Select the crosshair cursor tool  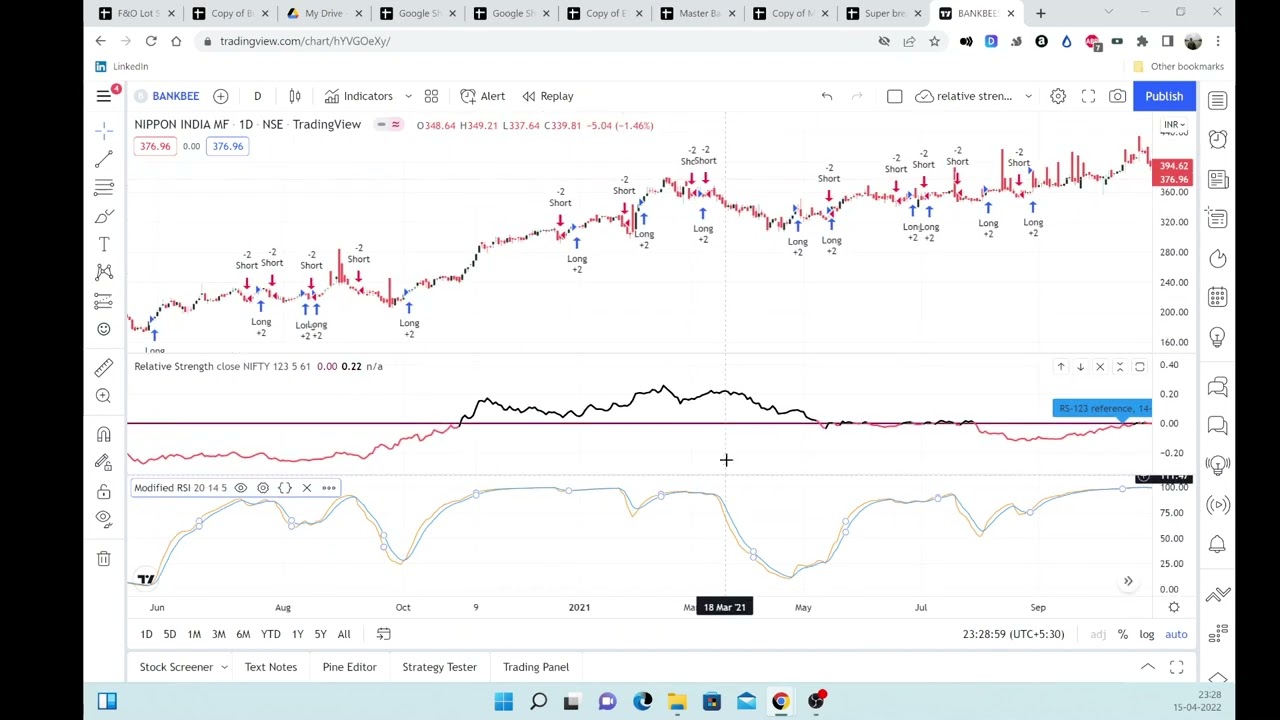tap(104, 131)
